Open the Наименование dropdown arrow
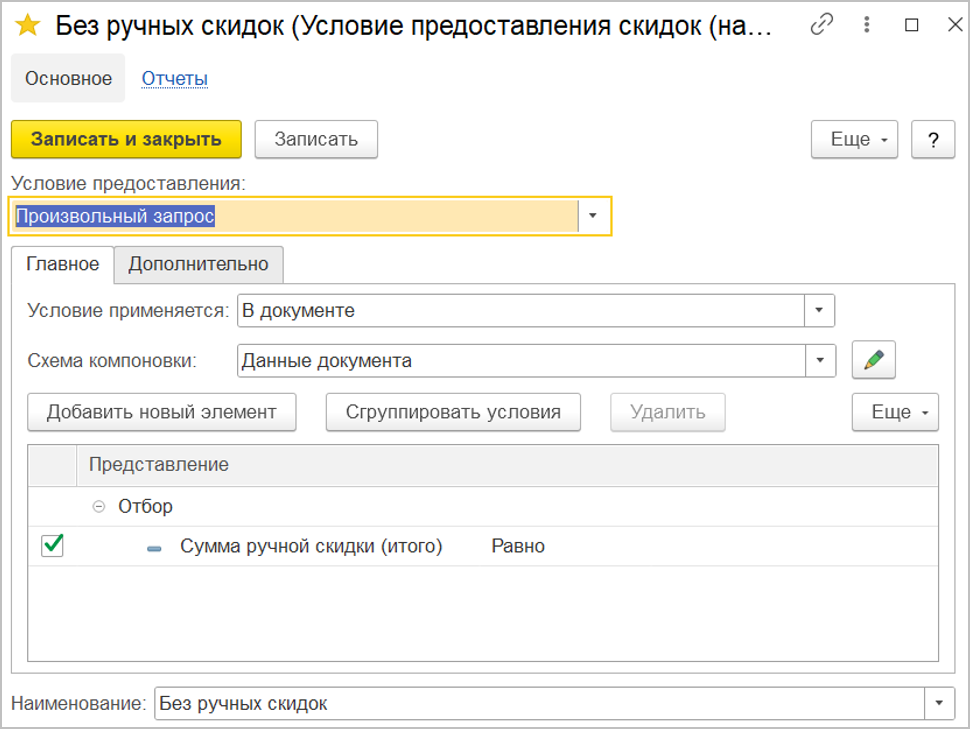 tap(939, 704)
